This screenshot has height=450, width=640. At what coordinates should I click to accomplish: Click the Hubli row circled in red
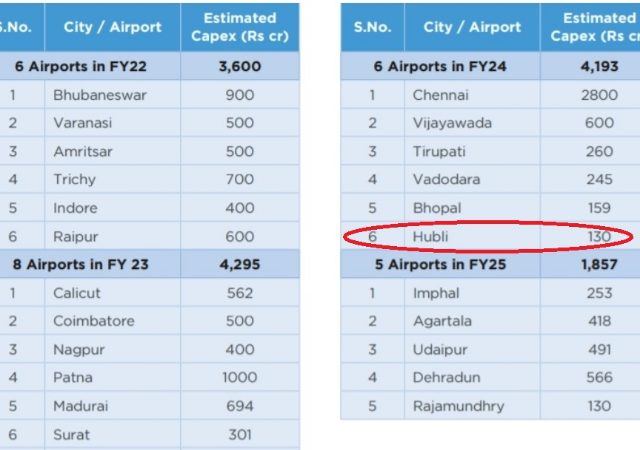click(x=490, y=236)
